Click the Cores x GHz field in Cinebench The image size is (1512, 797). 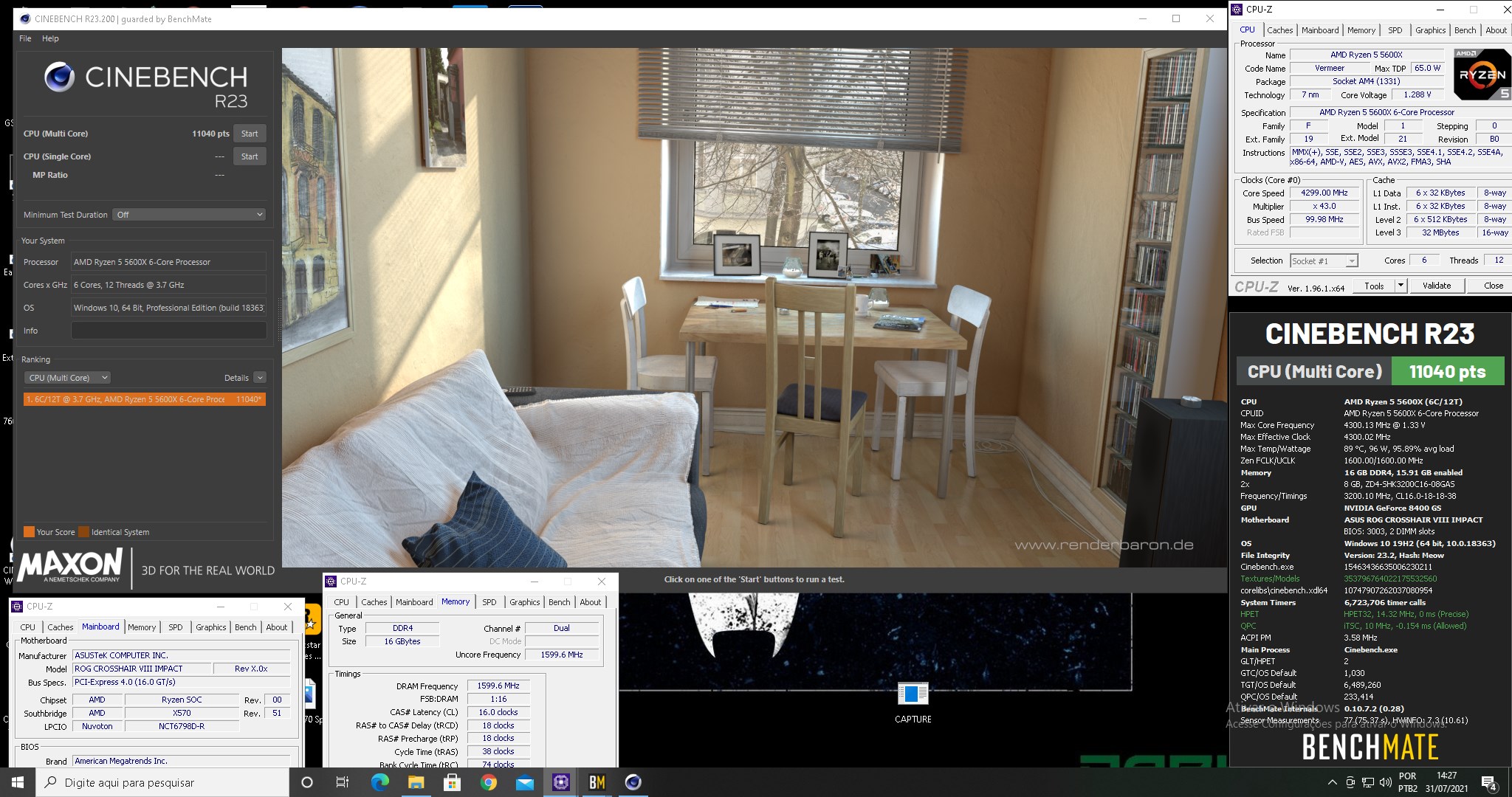point(168,285)
